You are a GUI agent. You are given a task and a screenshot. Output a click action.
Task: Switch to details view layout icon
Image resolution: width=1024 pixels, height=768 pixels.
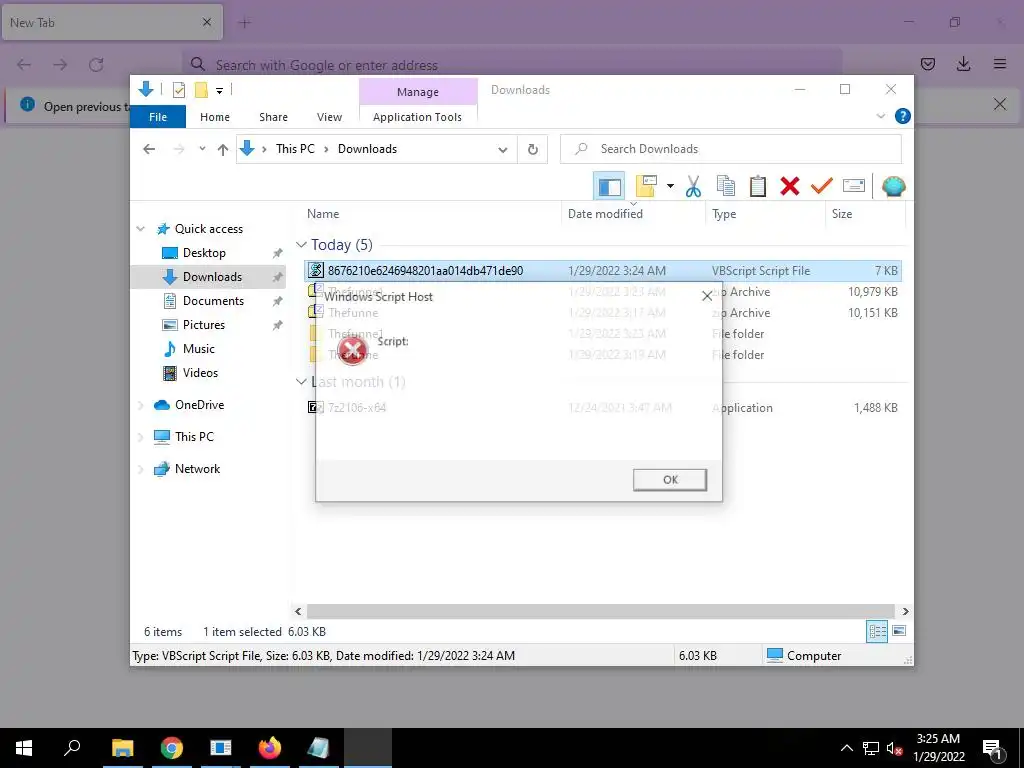877,632
